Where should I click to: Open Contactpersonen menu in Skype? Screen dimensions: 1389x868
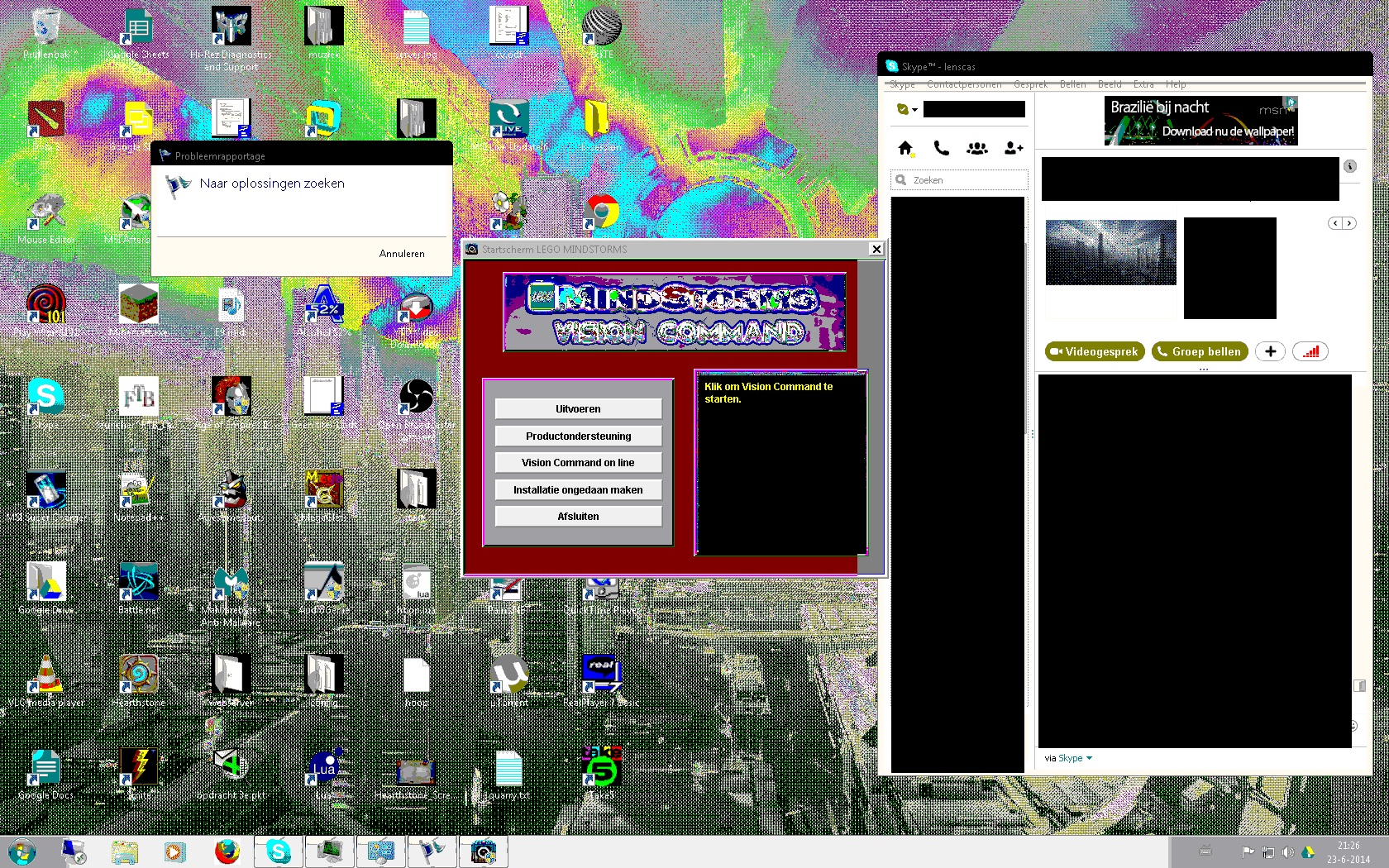[964, 84]
